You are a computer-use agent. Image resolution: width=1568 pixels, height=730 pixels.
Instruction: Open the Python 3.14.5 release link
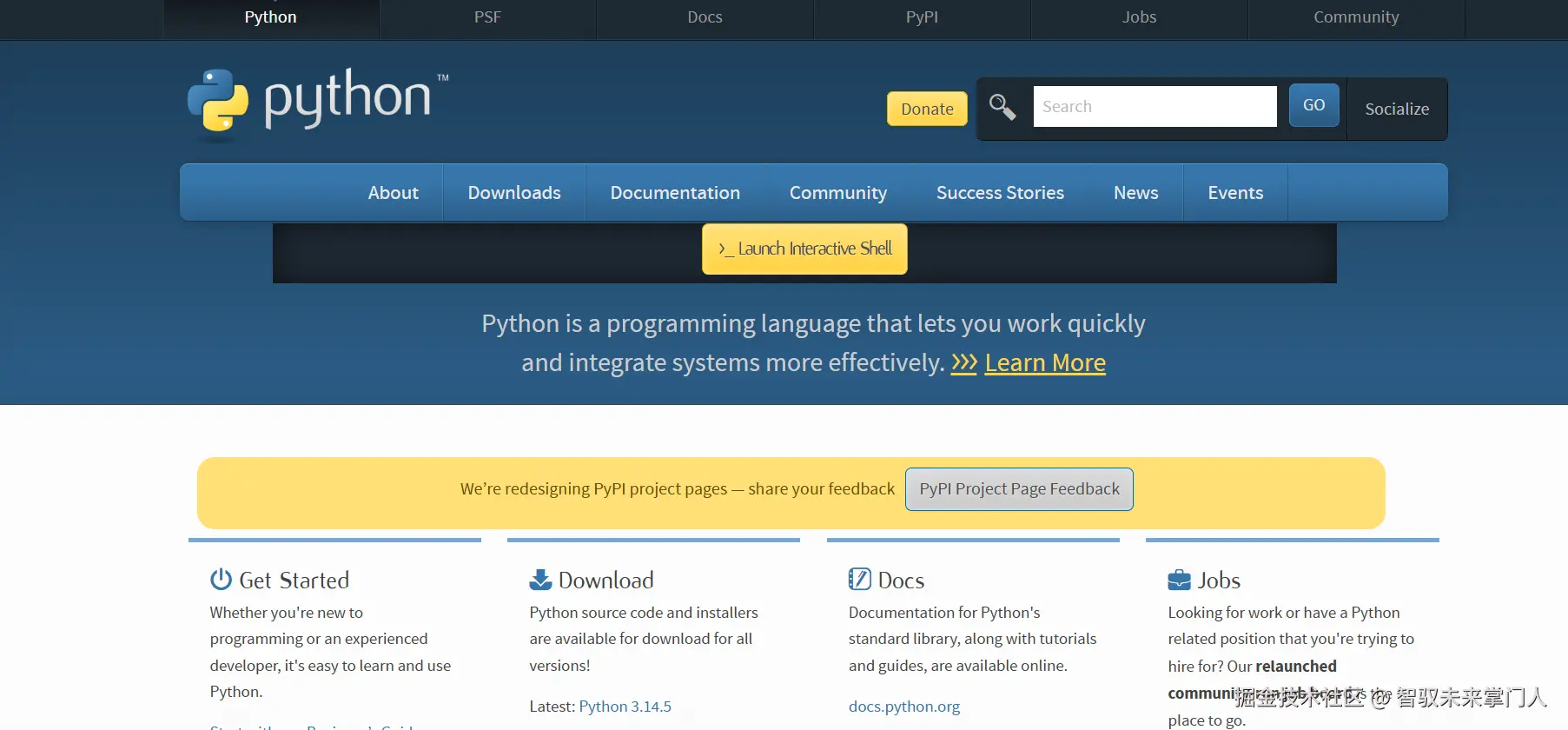(625, 707)
